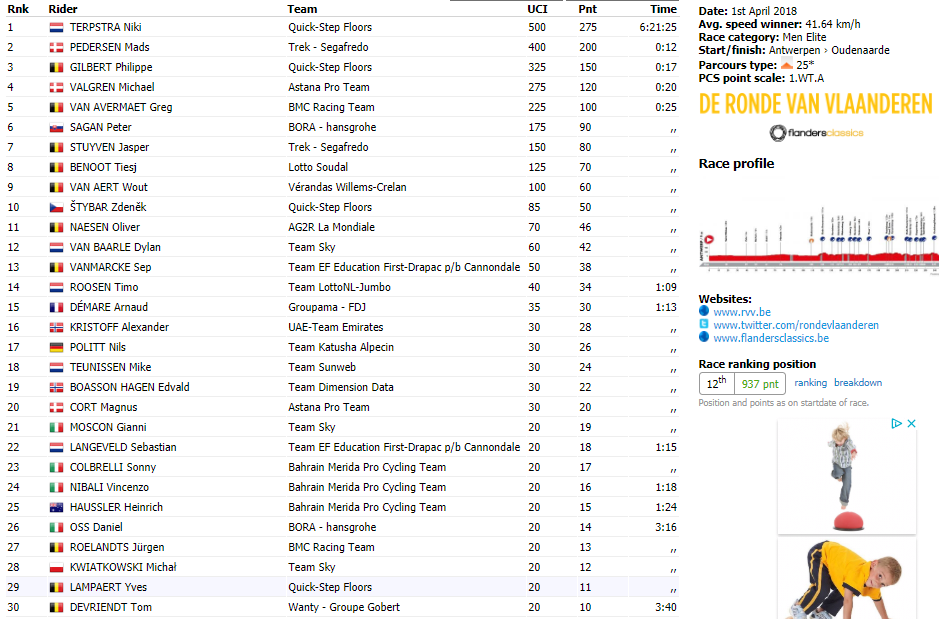
Task: Click the Norwegian flag beside KRISTOFF Alexander
Action: (56, 327)
